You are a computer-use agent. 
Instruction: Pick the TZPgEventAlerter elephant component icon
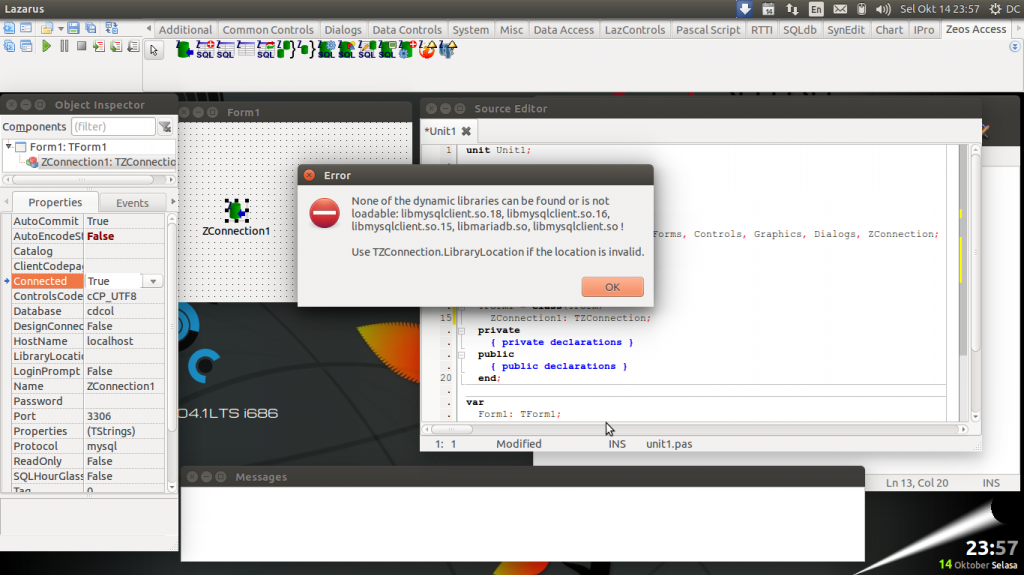tap(448, 49)
